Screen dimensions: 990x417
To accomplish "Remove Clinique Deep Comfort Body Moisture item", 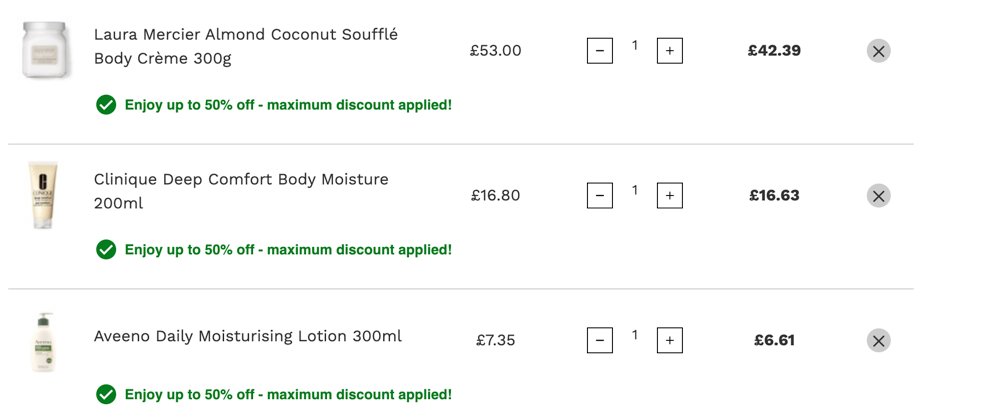I will [878, 196].
